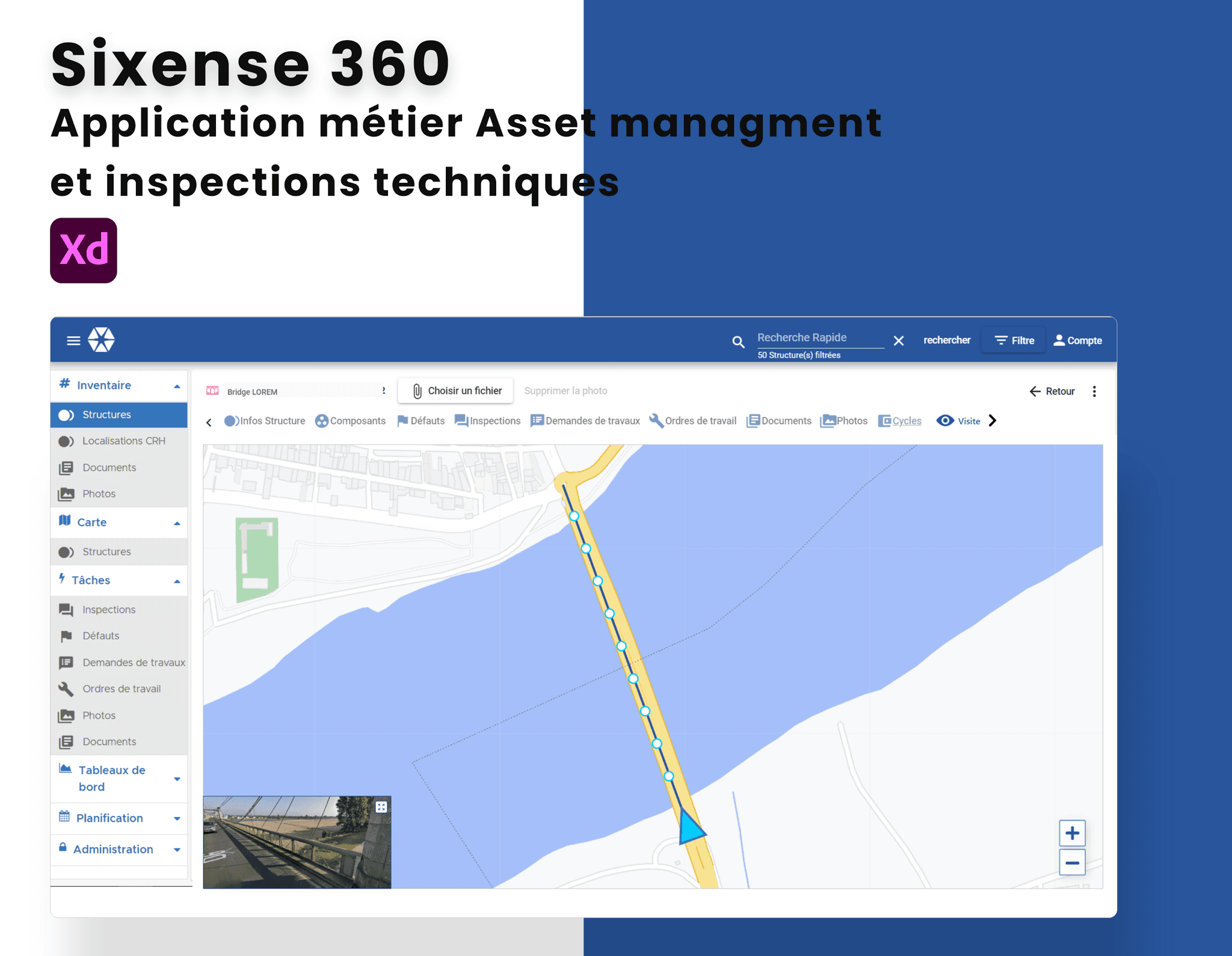This screenshot has width=1232, height=956.
Task: Open Documents under Tâches
Action: [119, 742]
